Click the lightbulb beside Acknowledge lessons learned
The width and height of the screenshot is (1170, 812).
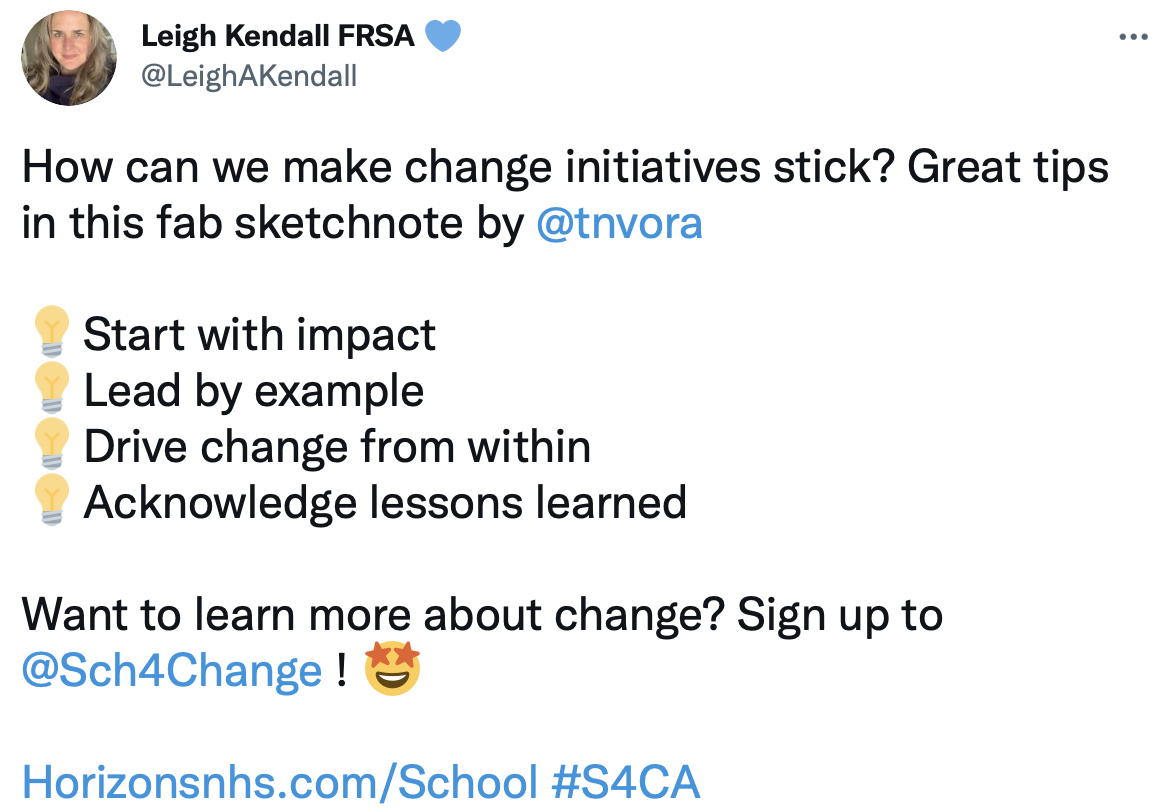51,500
